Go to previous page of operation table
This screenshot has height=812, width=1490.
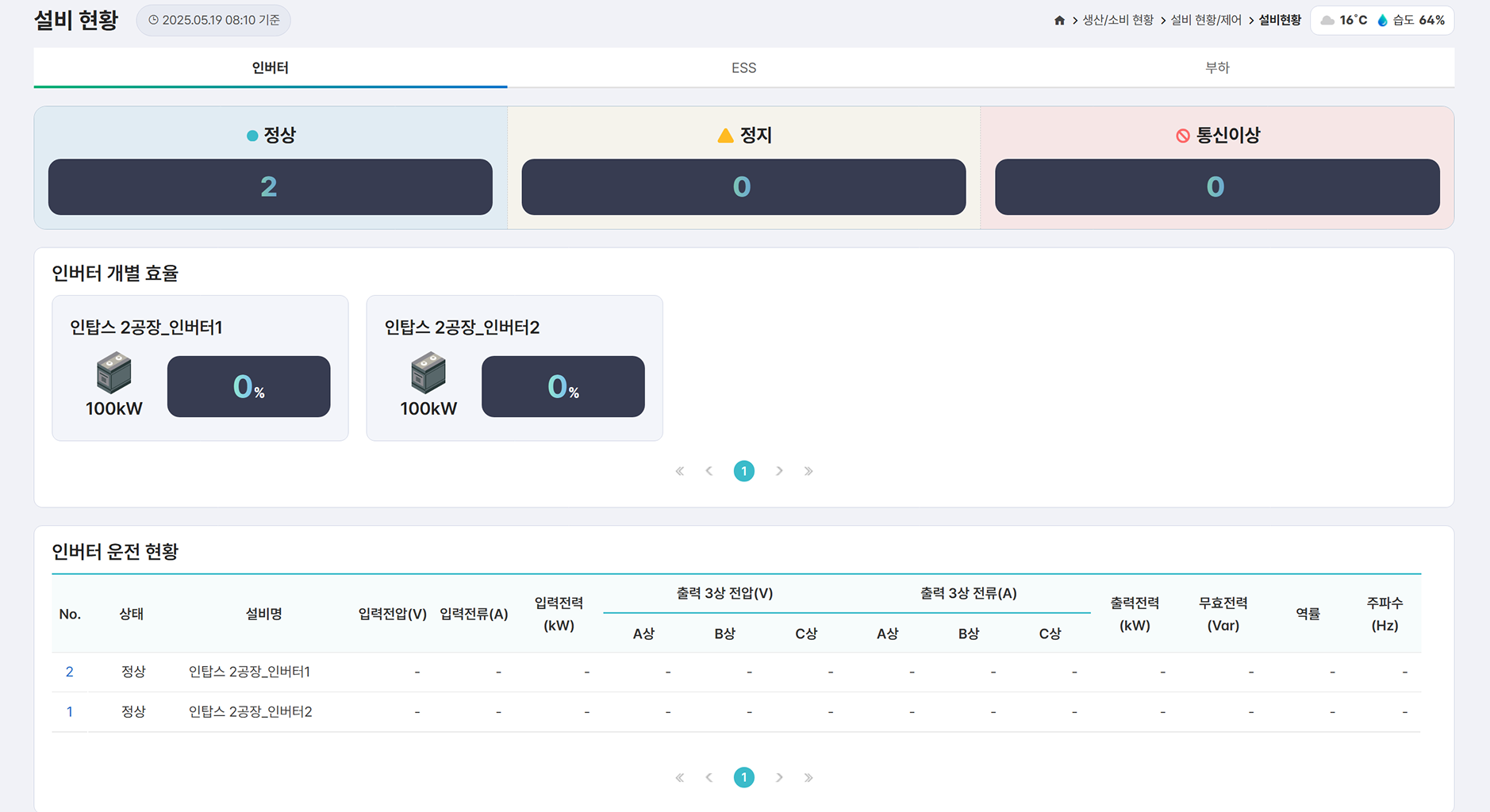pyautogui.click(x=709, y=778)
